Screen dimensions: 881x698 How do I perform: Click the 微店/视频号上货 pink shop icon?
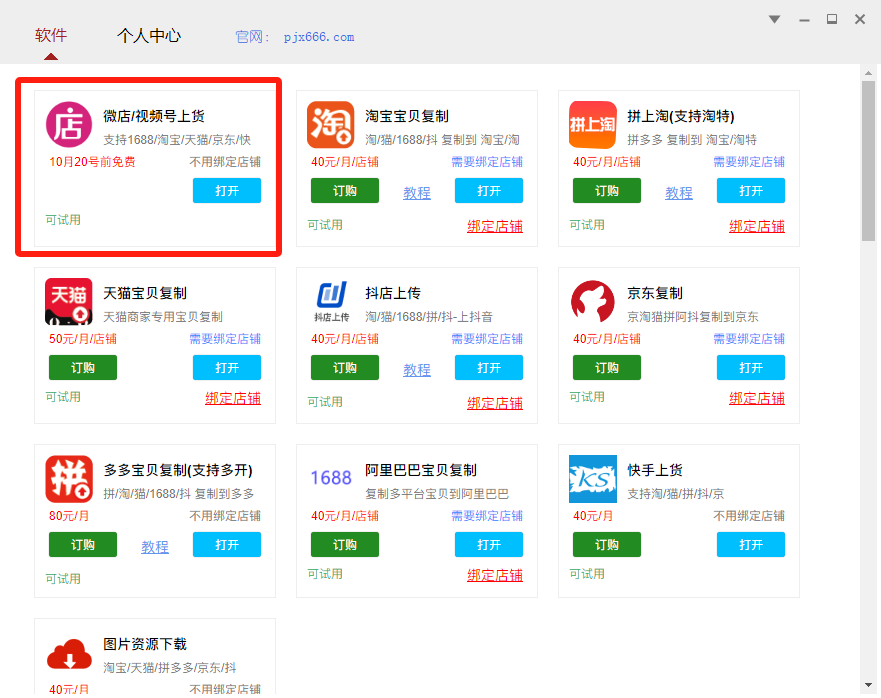point(69,124)
